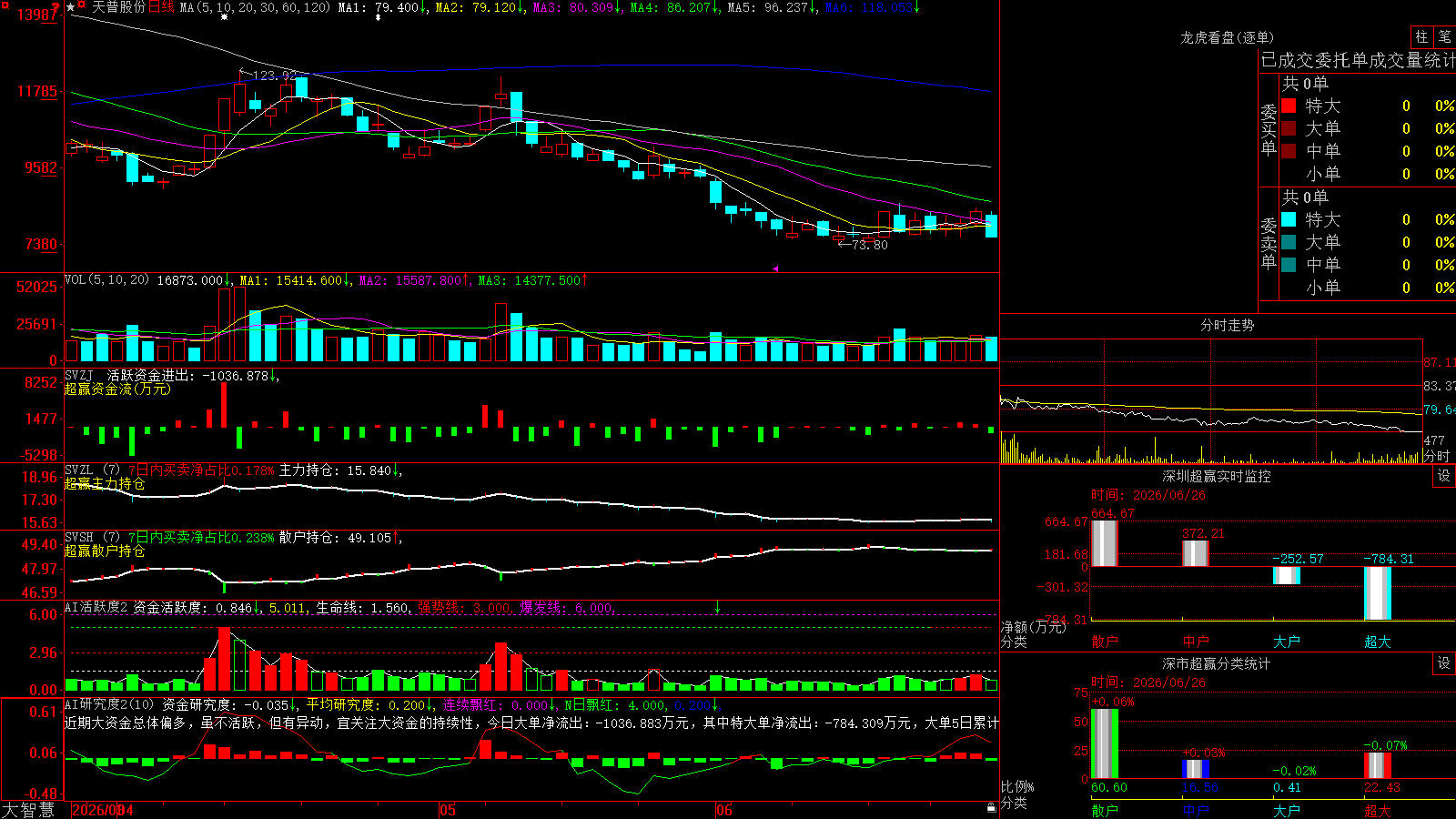Click the 超赢散户持仓 label
Image resolution: width=1456 pixels, height=819 pixels.
tap(105, 551)
